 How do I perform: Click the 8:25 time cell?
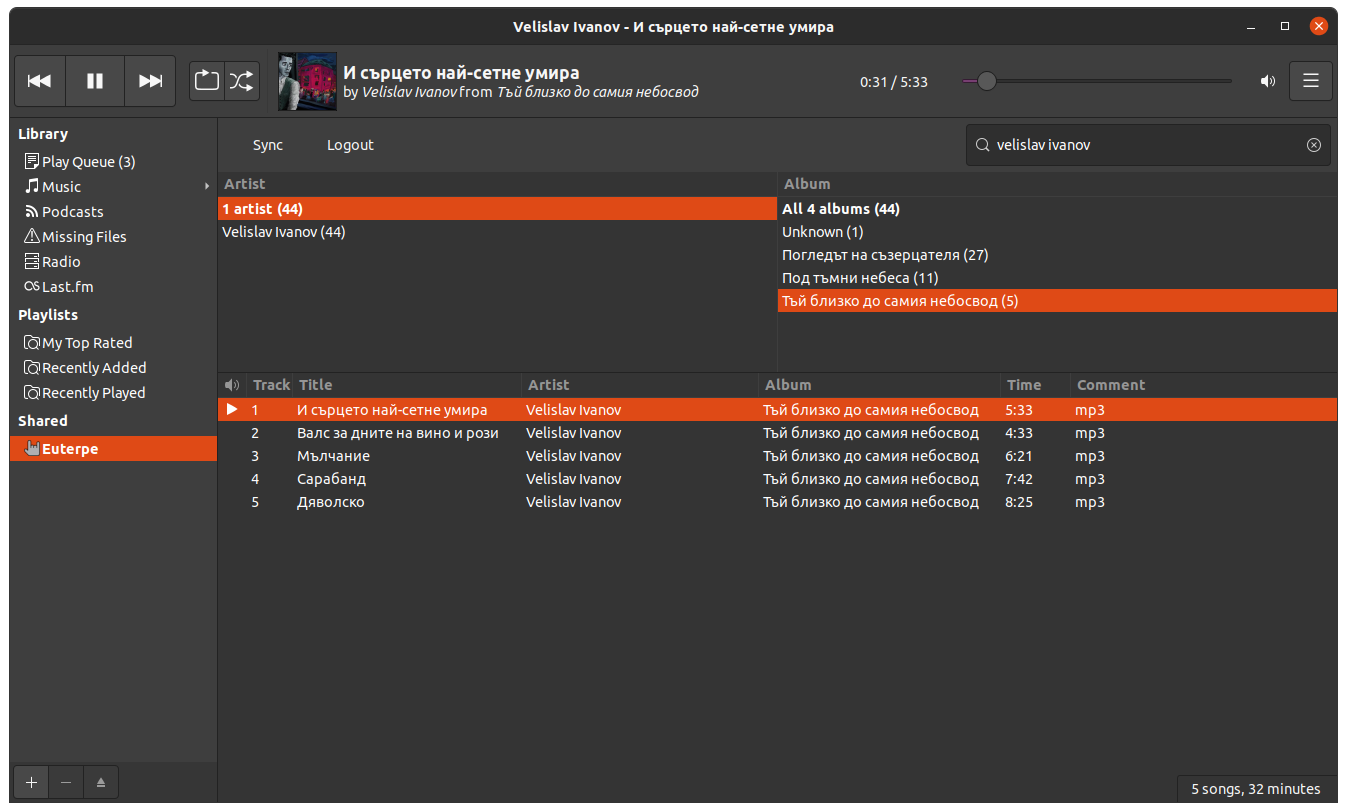point(1019,502)
